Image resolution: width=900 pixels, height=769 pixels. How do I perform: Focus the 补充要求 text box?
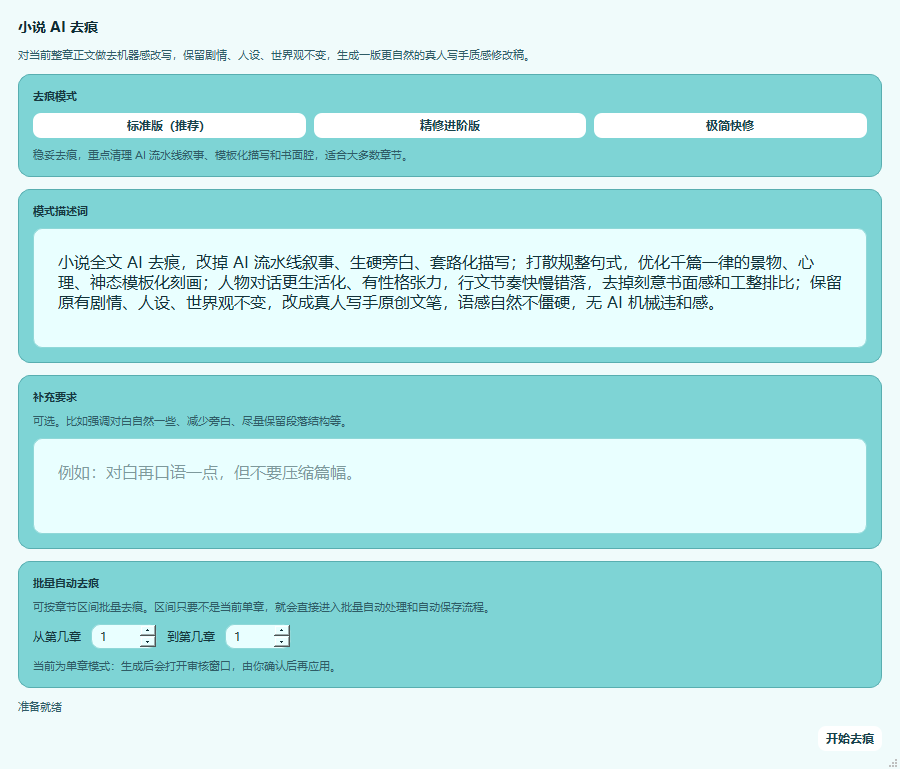tap(450, 486)
